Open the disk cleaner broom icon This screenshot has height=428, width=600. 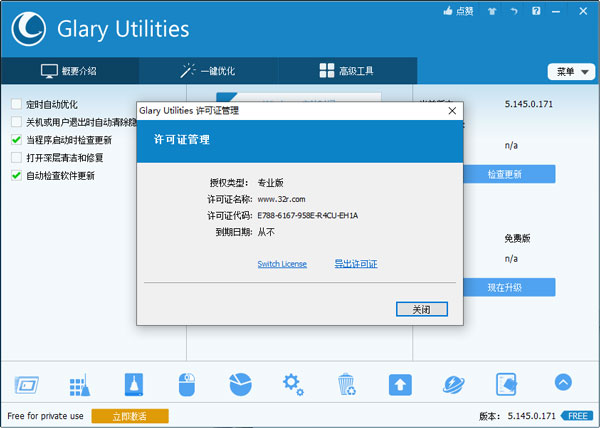click(134, 384)
